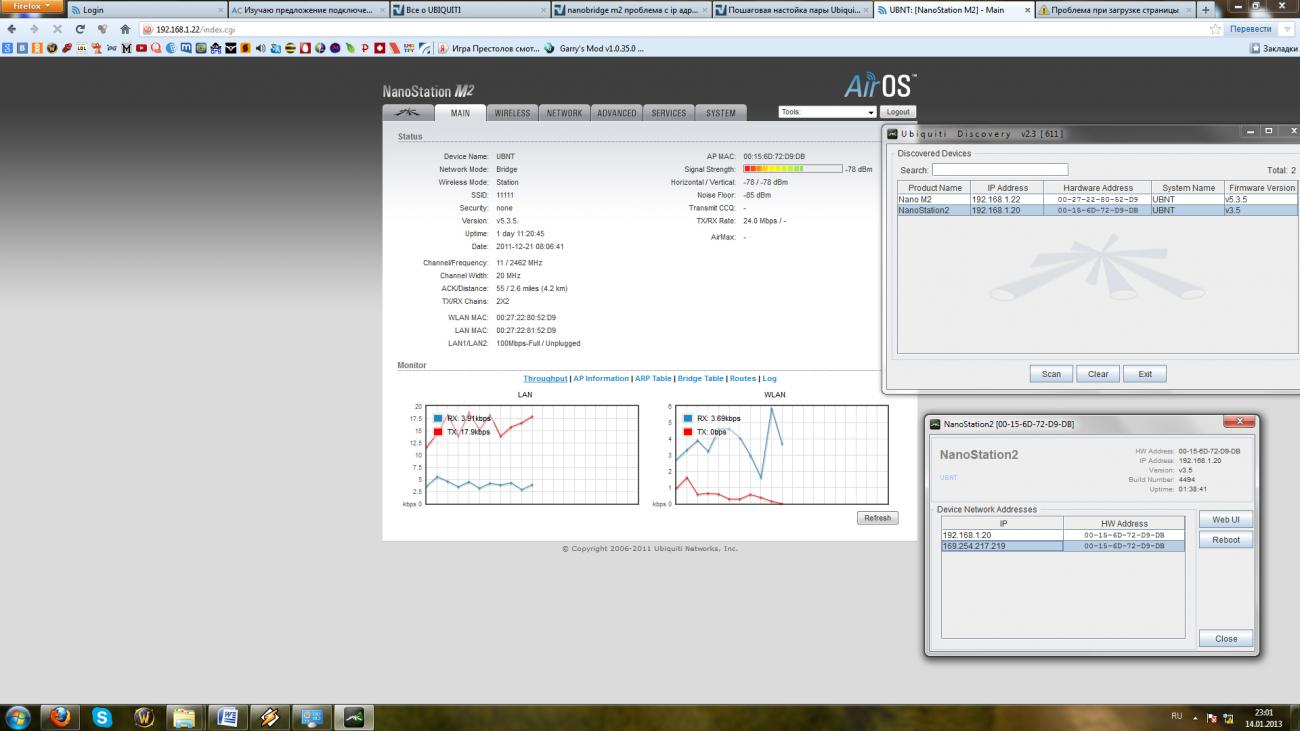Sort by the IP Address column header
Screen dimensions: 1300x731
pyautogui.click(x=1007, y=188)
